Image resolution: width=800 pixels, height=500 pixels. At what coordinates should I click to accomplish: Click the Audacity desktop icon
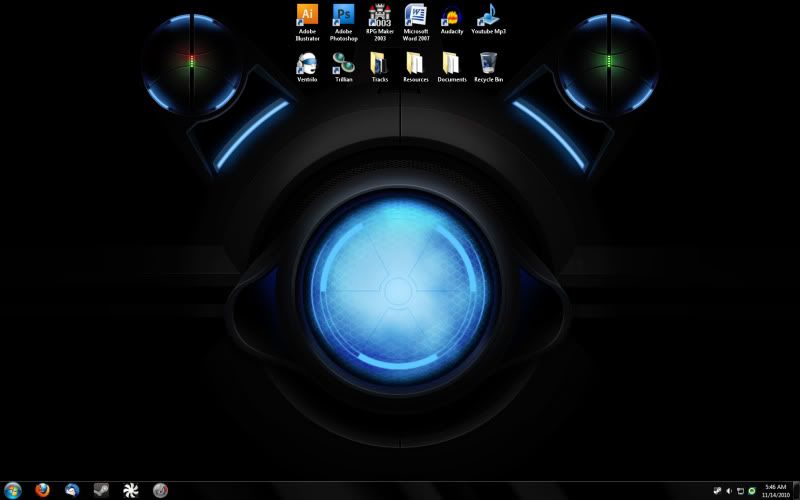[x=452, y=20]
